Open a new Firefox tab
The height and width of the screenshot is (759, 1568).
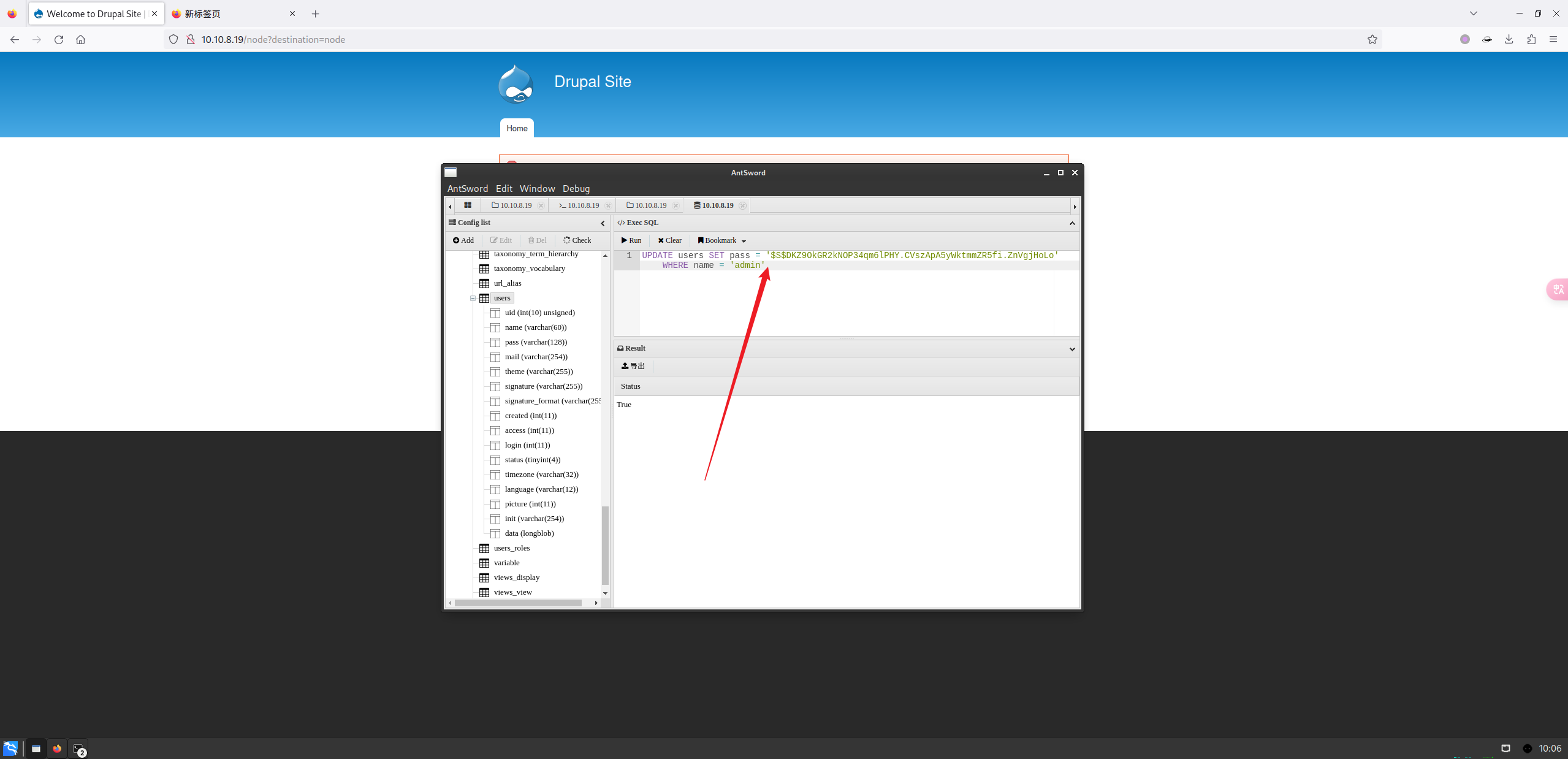click(x=316, y=13)
